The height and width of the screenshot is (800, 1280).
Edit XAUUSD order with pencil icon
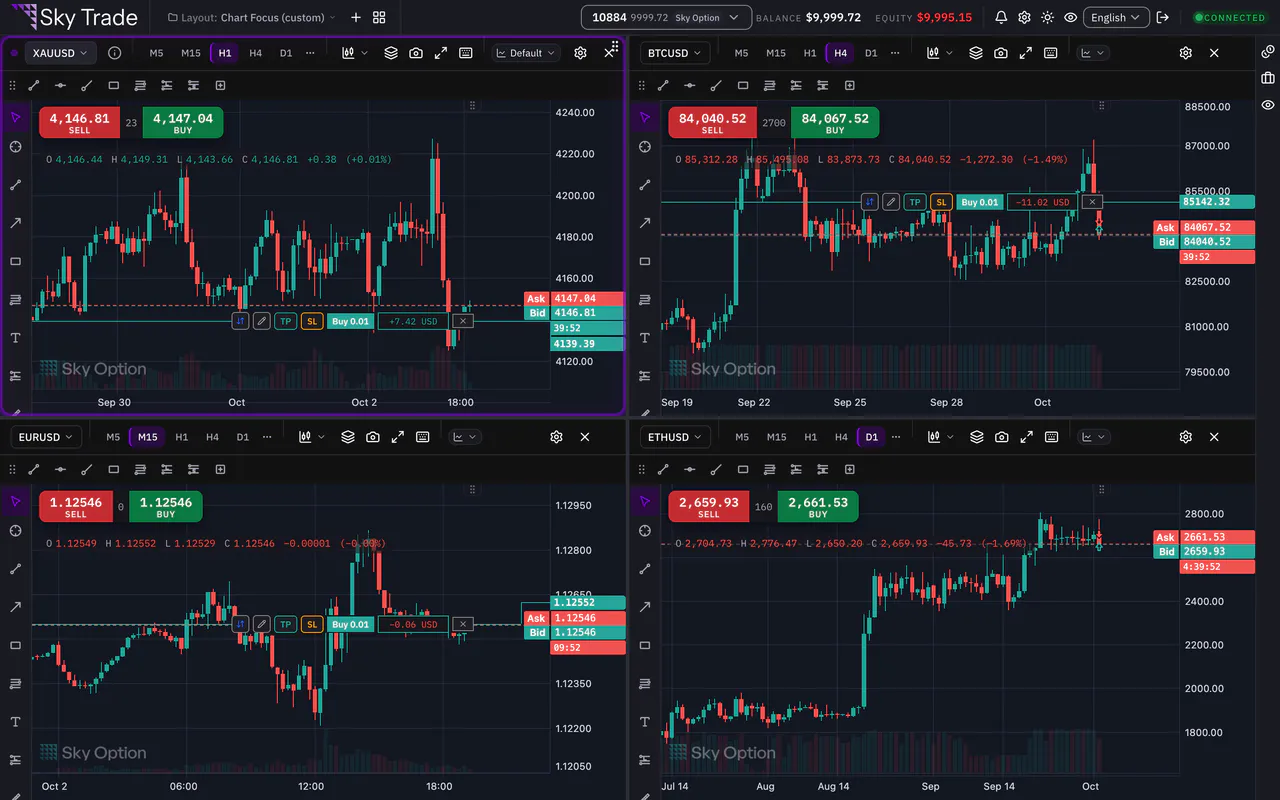coord(261,321)
